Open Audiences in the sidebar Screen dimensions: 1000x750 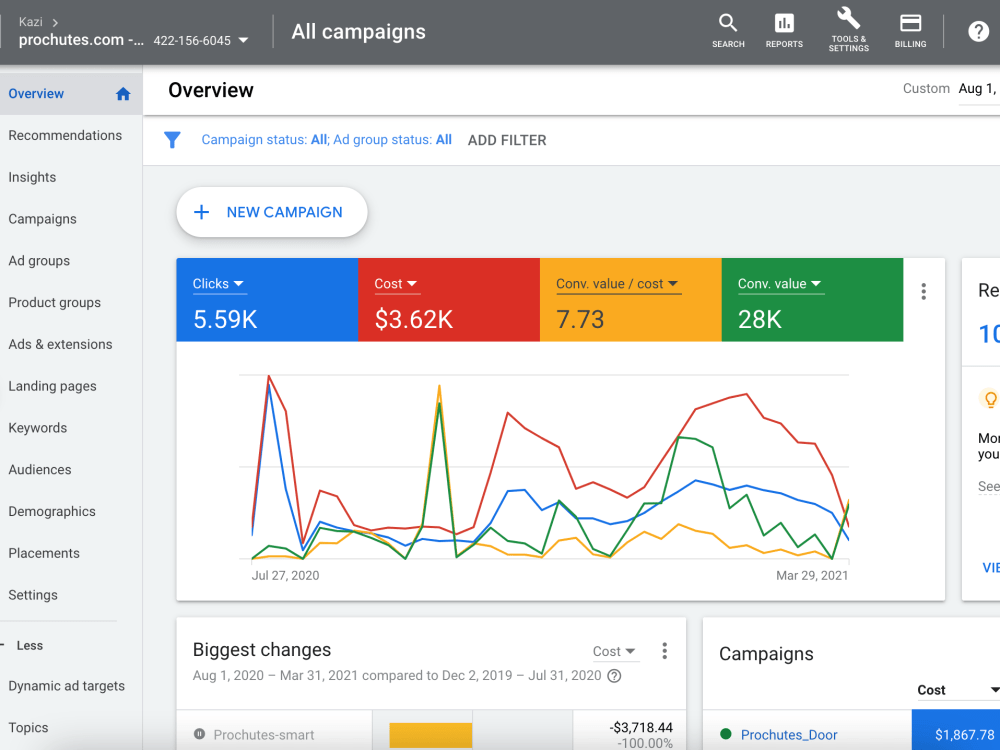(40, 469)
